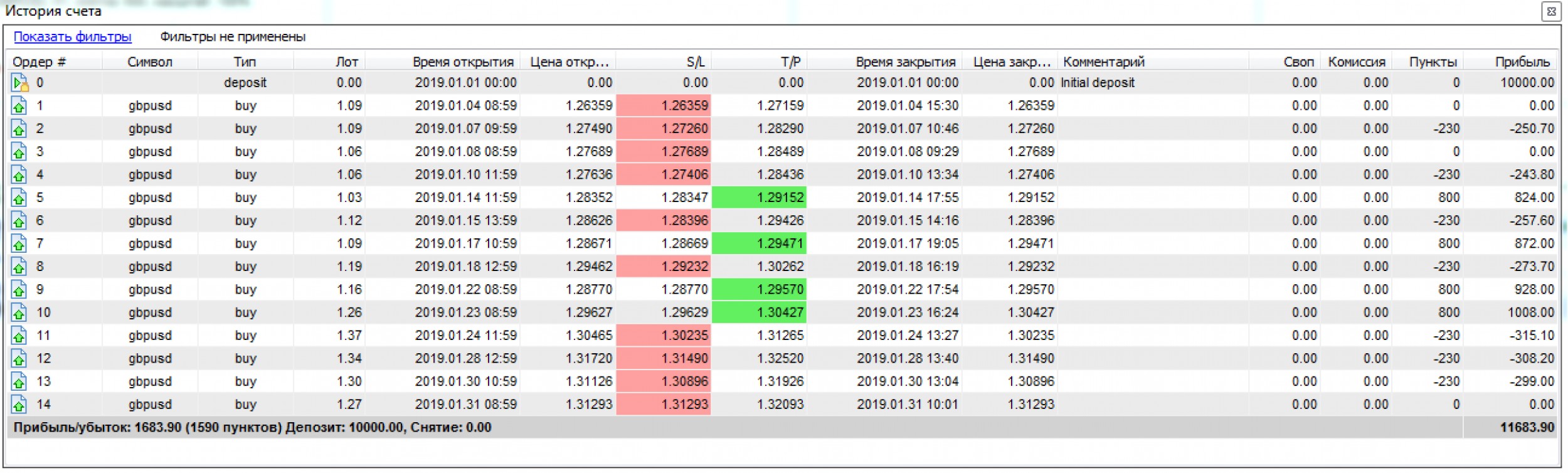
Task: Open the 'Показать фильтры' link
Action: tap(73, 37)
